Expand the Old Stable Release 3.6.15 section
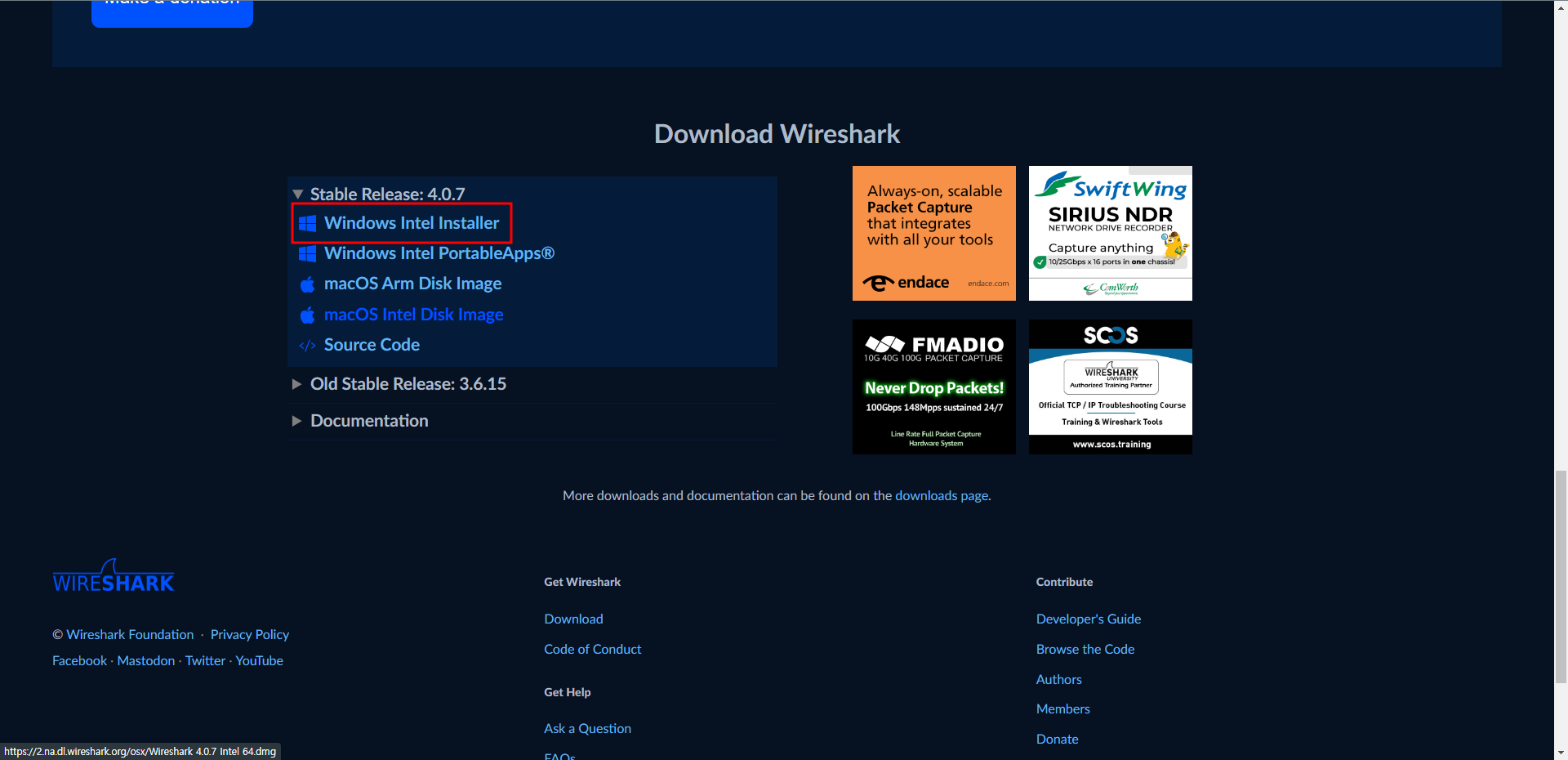 pos(296,384)
